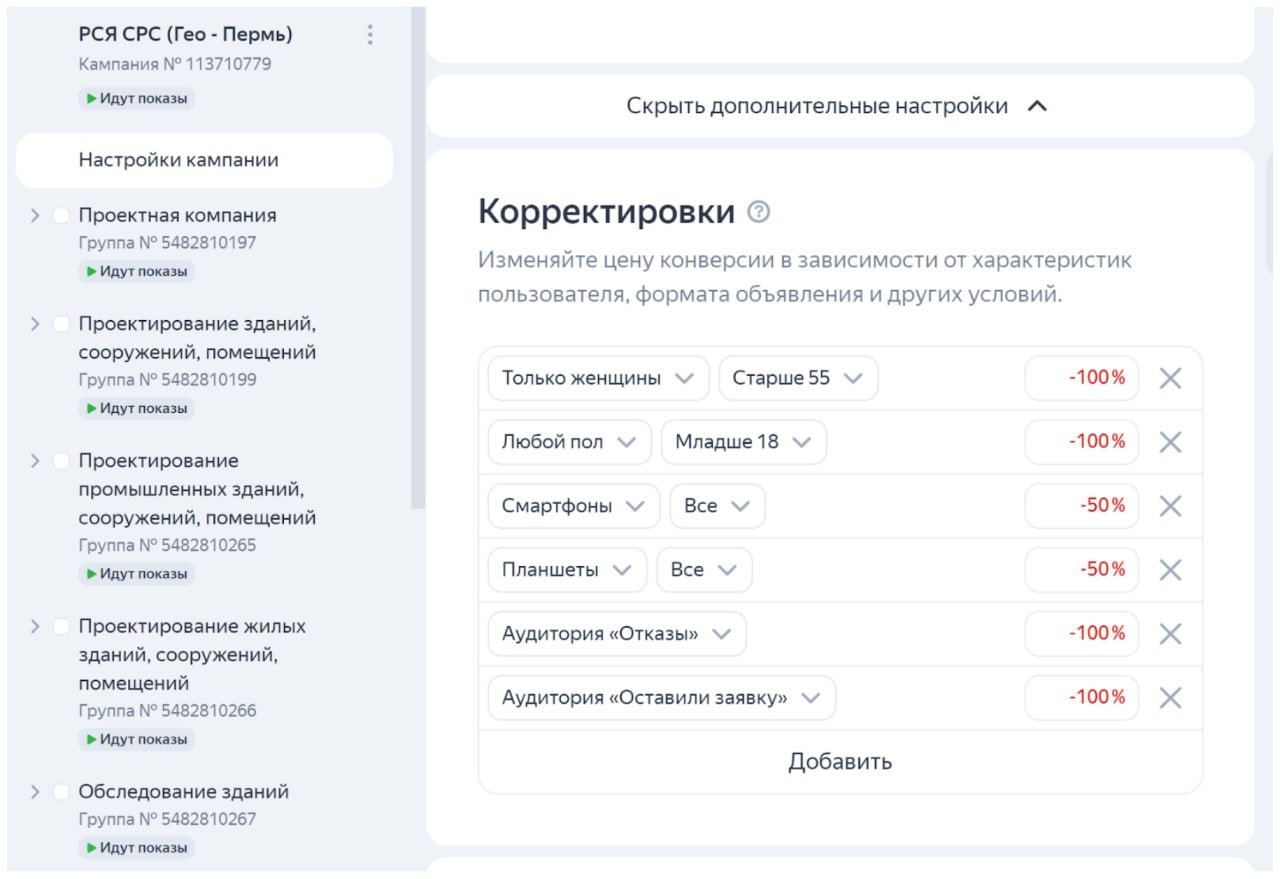
Task: Collapse section via Скрыть дополнительные настройки
Action: (838, 106)
